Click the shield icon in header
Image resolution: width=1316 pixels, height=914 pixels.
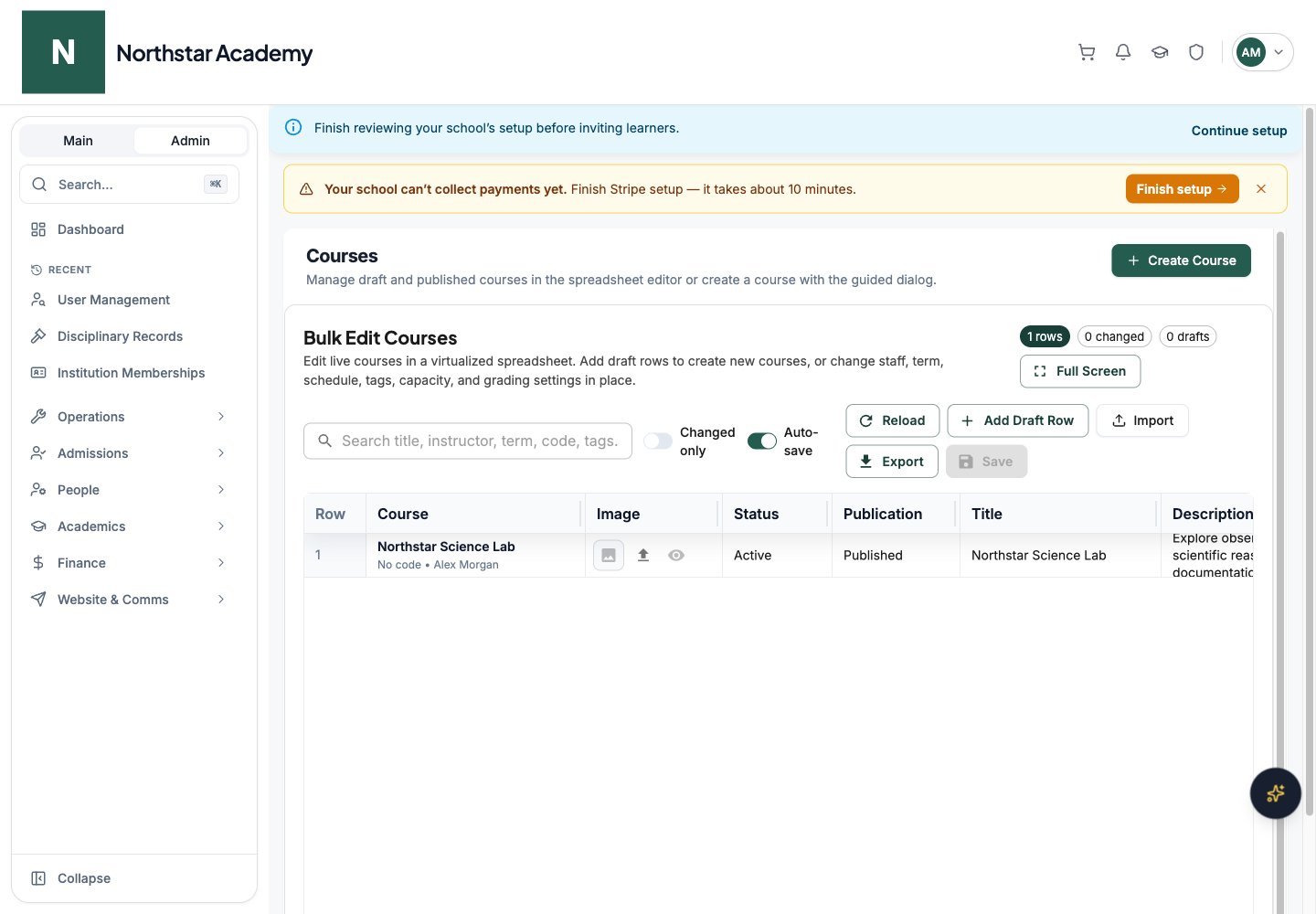click(1196, 52)
